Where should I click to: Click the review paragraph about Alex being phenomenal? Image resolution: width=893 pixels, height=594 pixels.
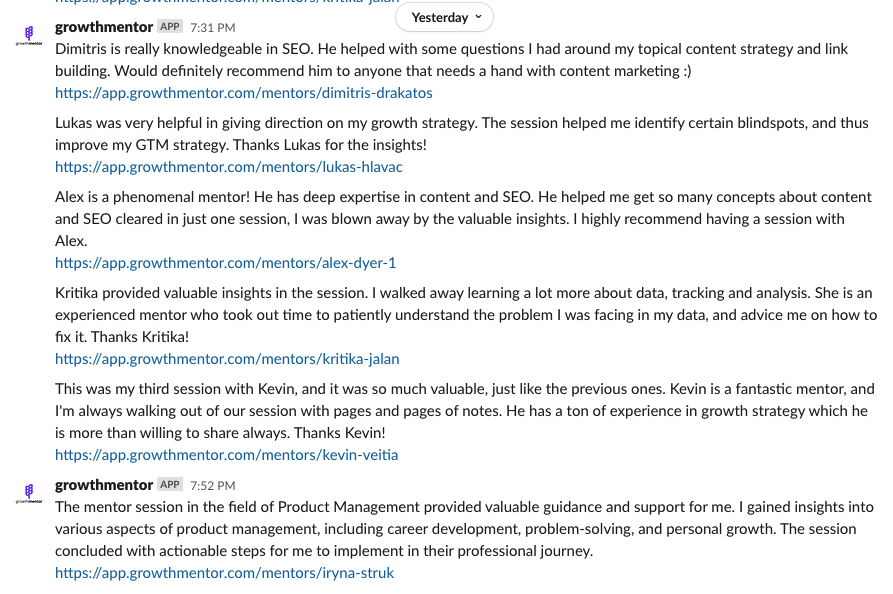pyautogui.click(x=464, y=219)
